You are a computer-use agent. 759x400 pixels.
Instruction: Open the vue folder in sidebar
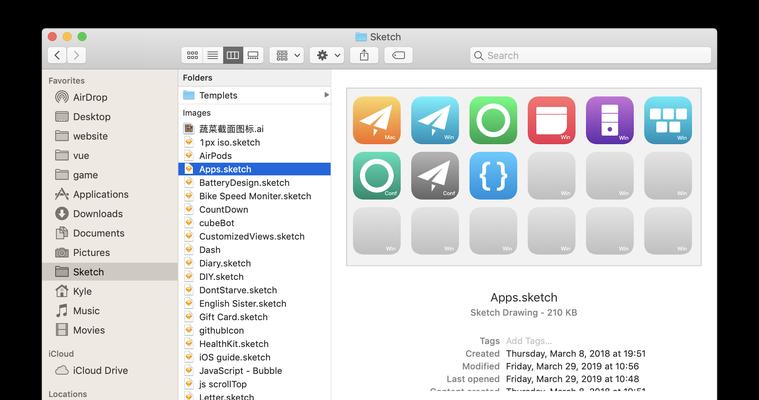(x=110, y=155)
